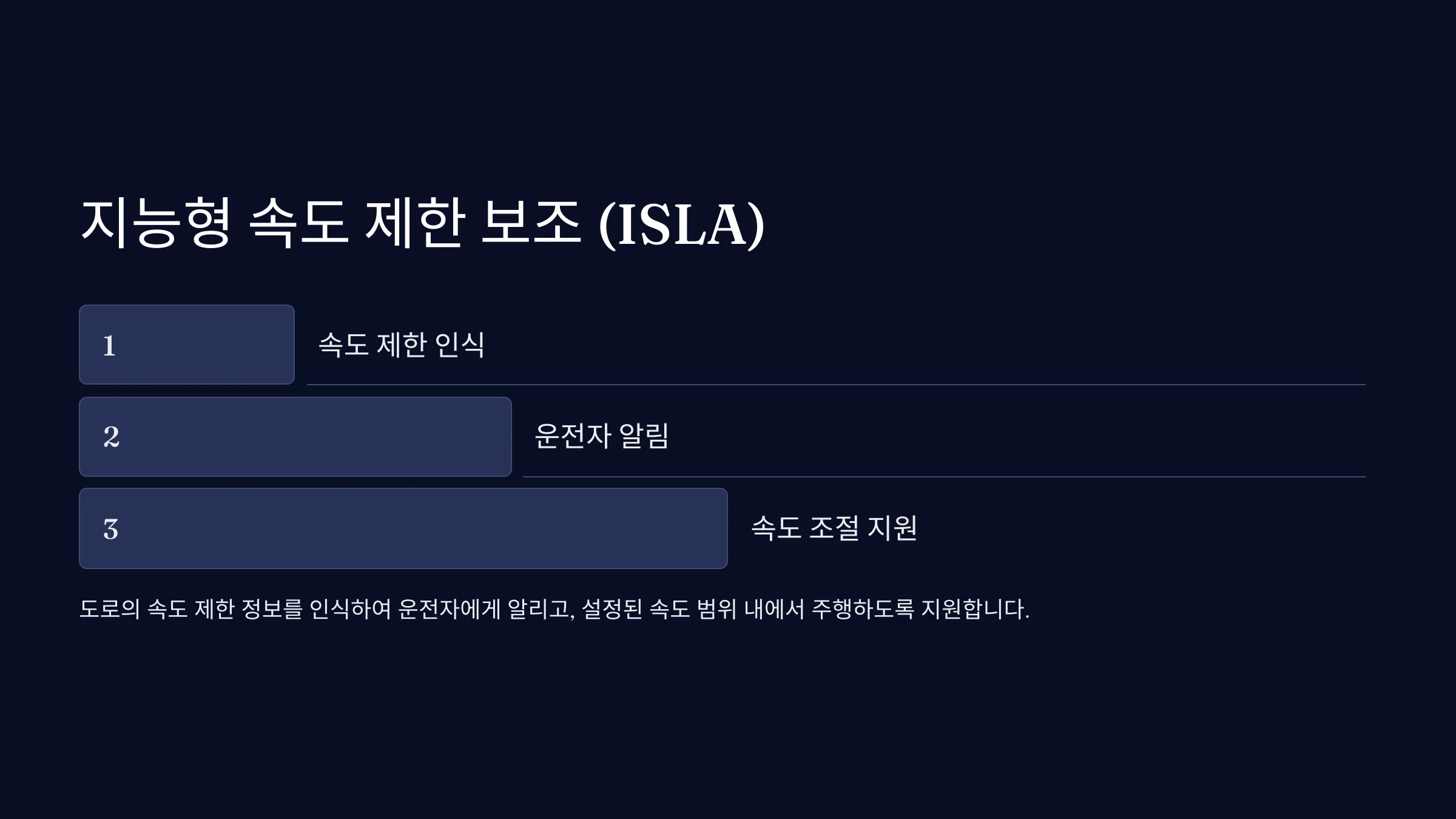Click the numeral 3 in the third bar
This screenshot has width=1456, height=819.
[110, 529]
